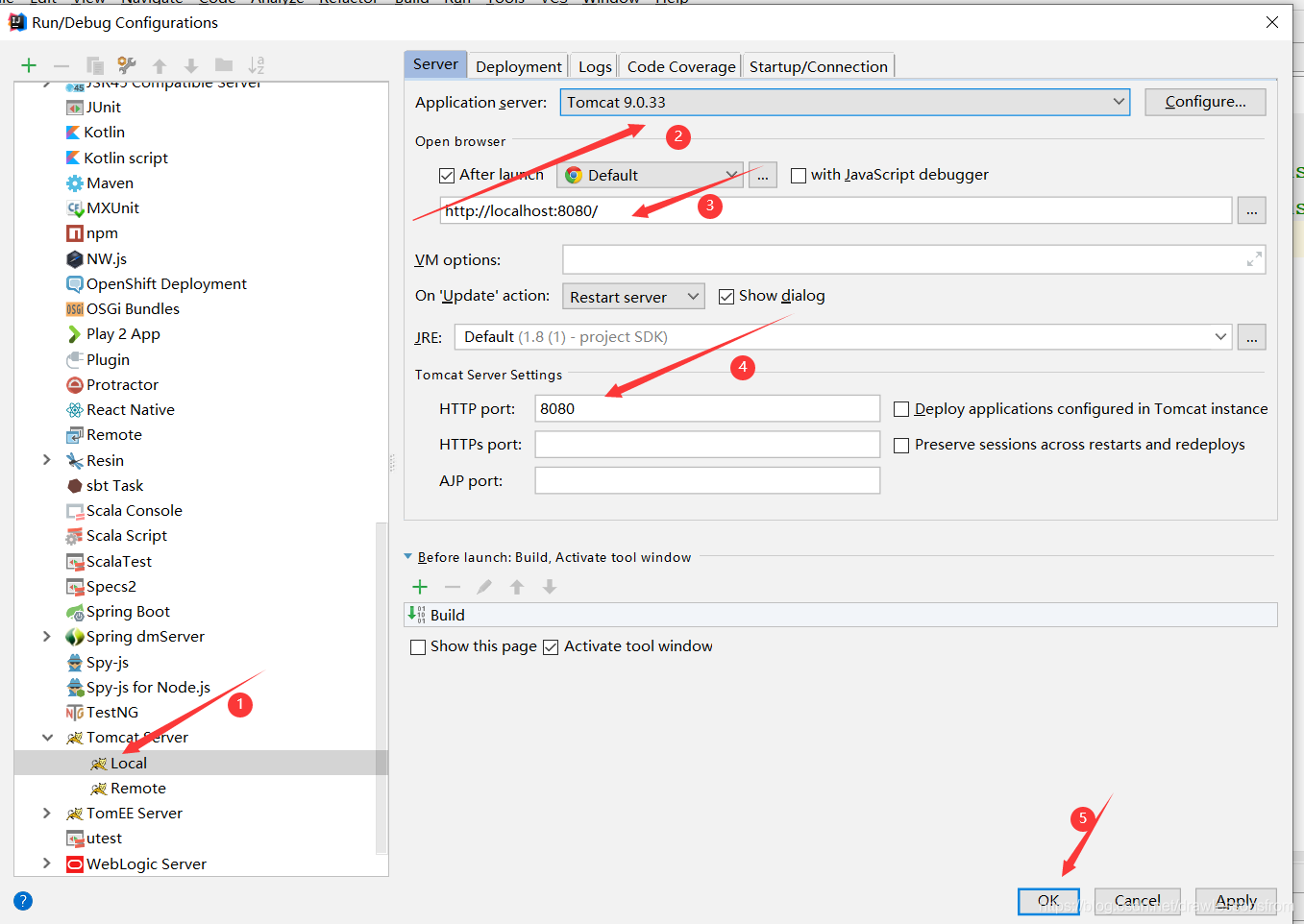This screenshot has height=924, width=1304.
Task: Open edit defaults wrench icon
Action: click(127, 65)
